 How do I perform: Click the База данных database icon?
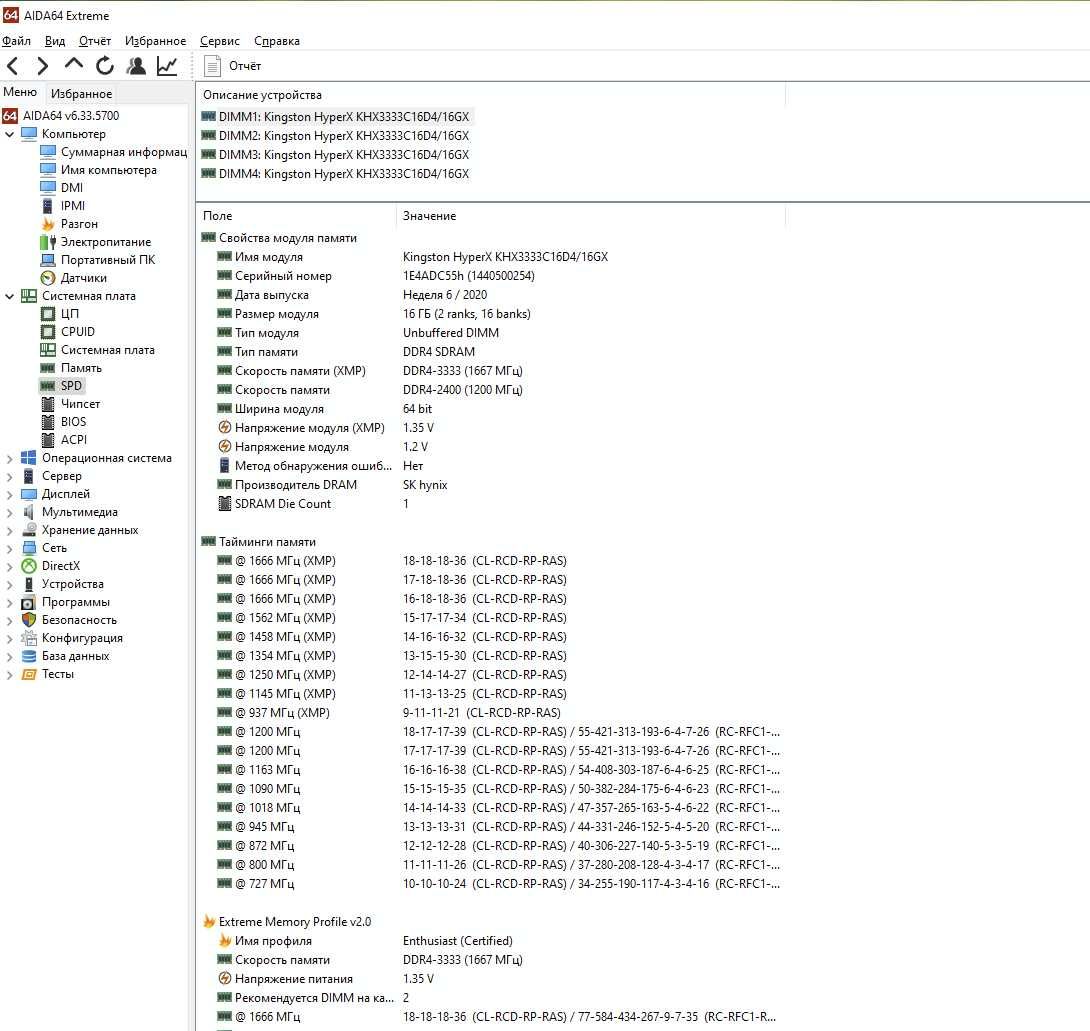[x=29, y=656]
